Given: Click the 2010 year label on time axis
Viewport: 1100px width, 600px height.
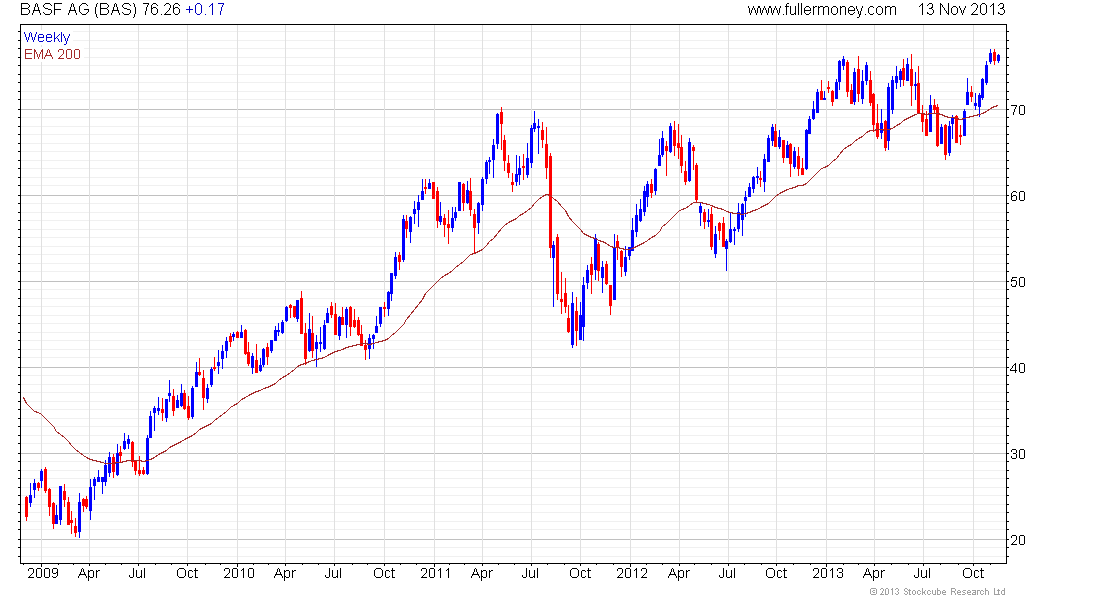Looking at the screenshot, I should 239,573.
